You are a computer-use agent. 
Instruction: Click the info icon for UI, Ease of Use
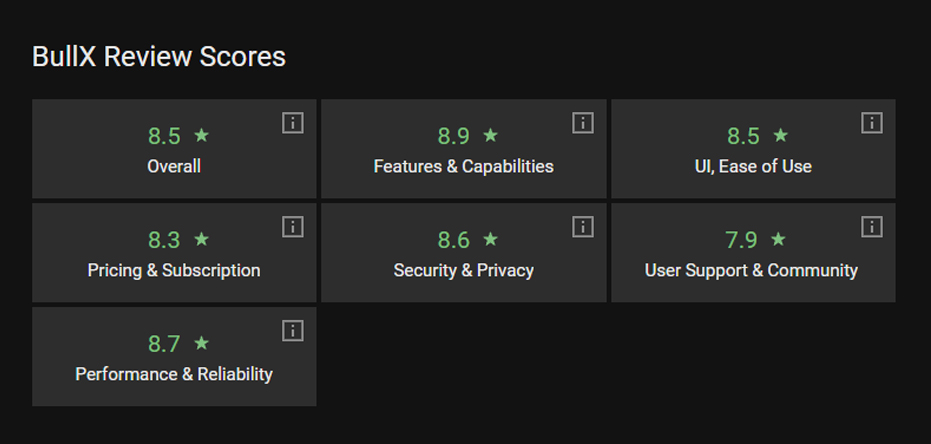872,123
